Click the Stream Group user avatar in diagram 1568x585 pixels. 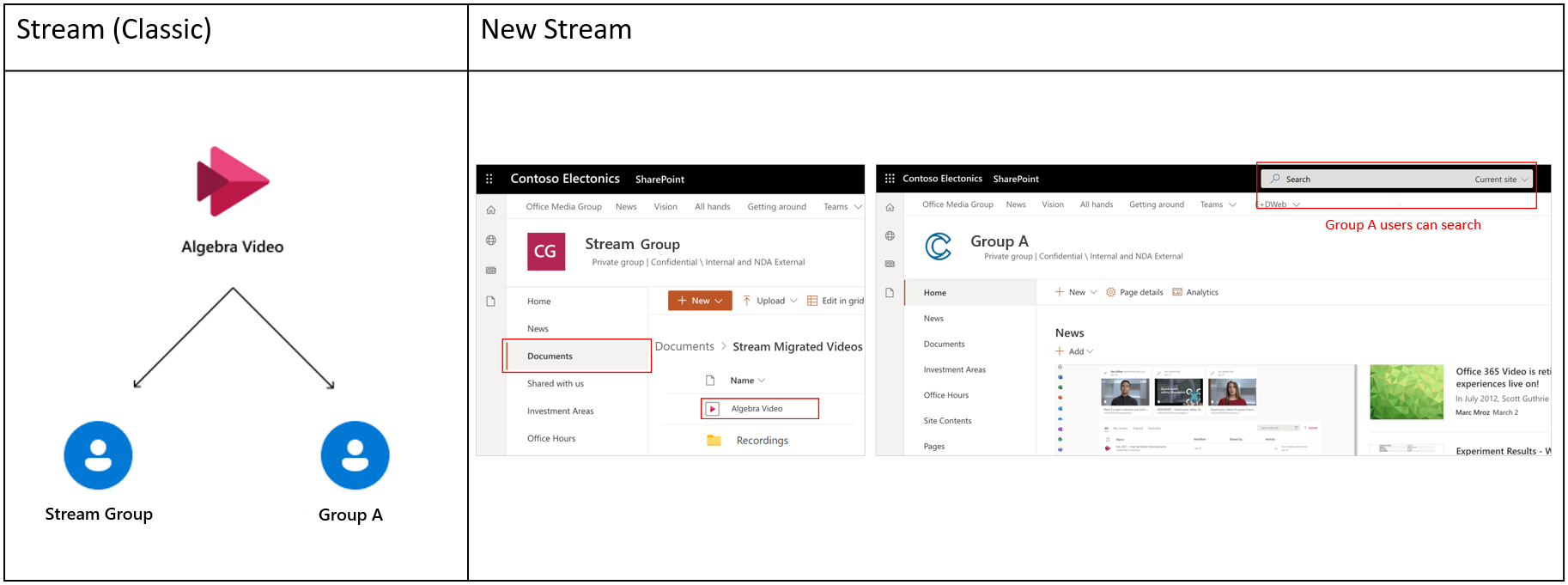point(99,455)
